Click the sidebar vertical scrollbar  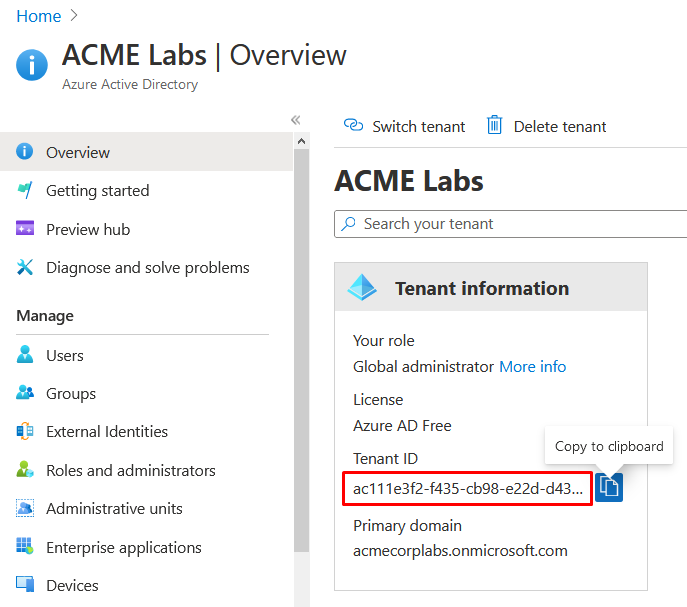click(301, 350)
